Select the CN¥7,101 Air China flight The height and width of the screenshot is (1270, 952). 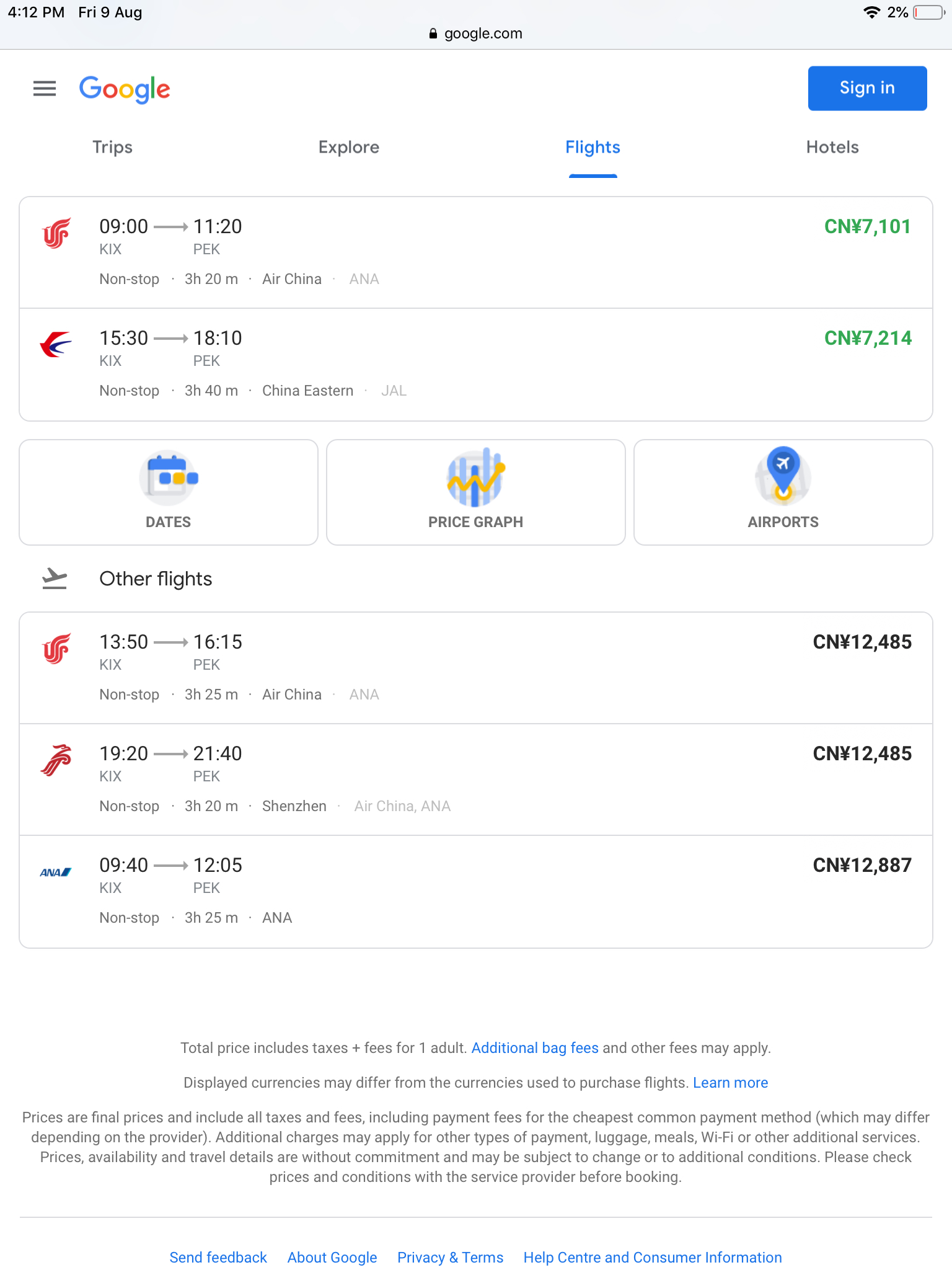(476, 252)
